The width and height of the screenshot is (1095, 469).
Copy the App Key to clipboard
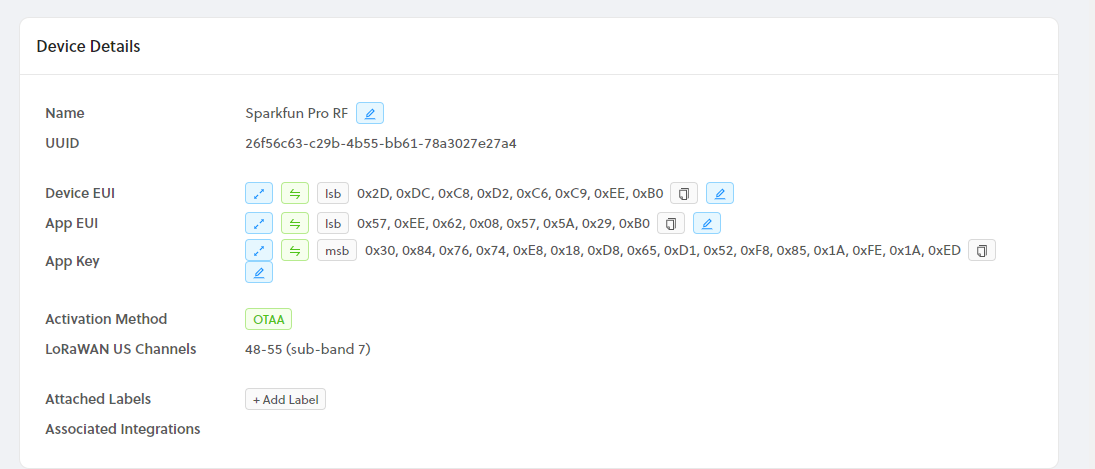coord(982,251)
